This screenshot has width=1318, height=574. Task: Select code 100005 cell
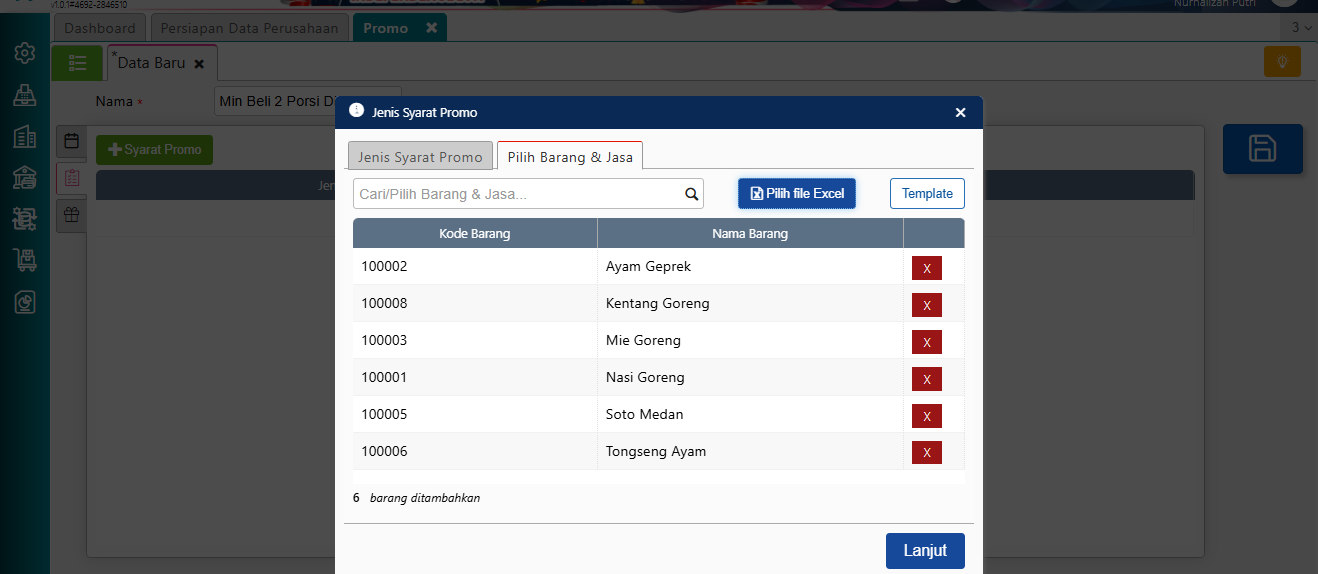point(475,415)
